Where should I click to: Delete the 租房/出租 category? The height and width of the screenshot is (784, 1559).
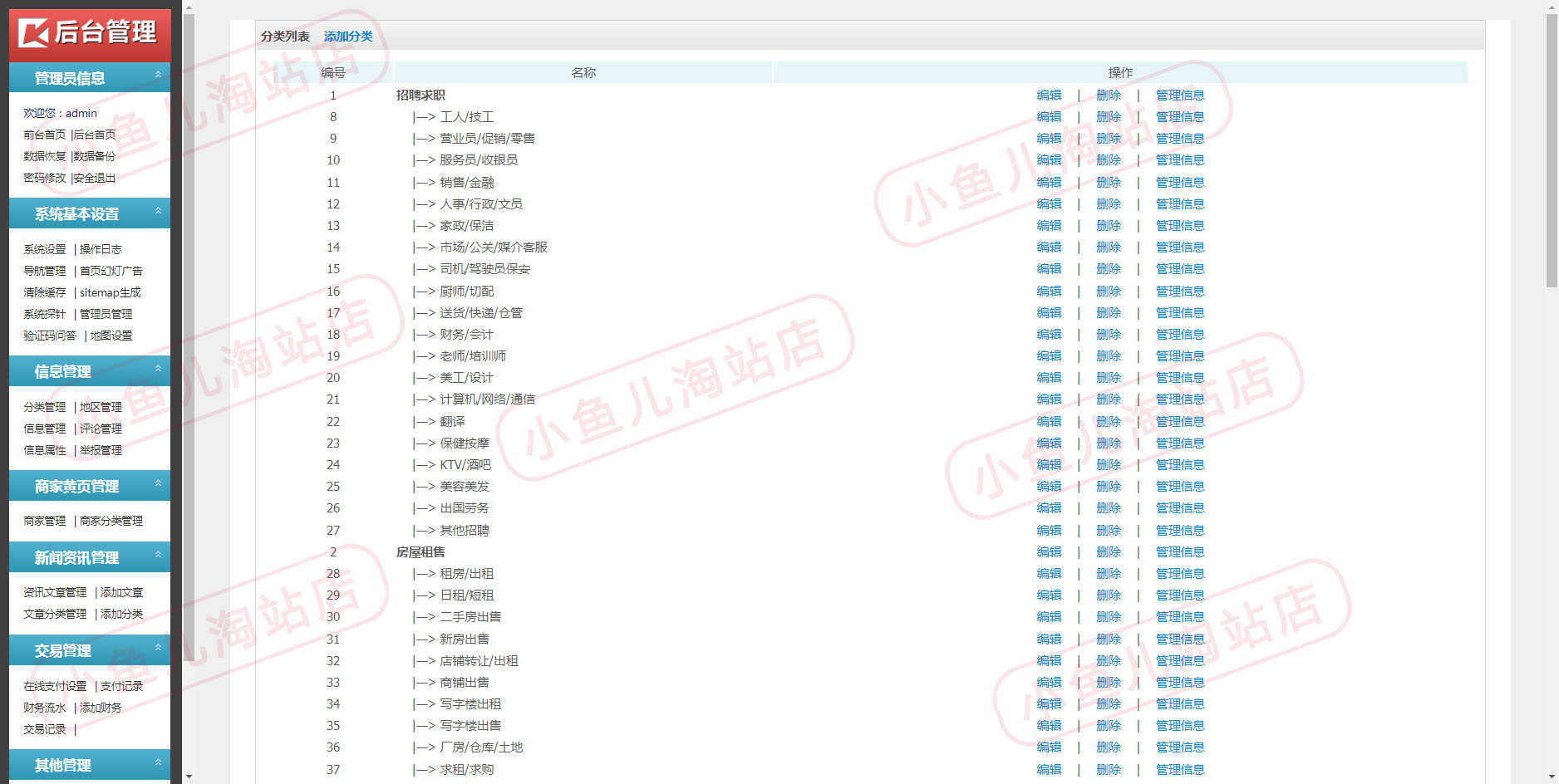coord(1109,574)
